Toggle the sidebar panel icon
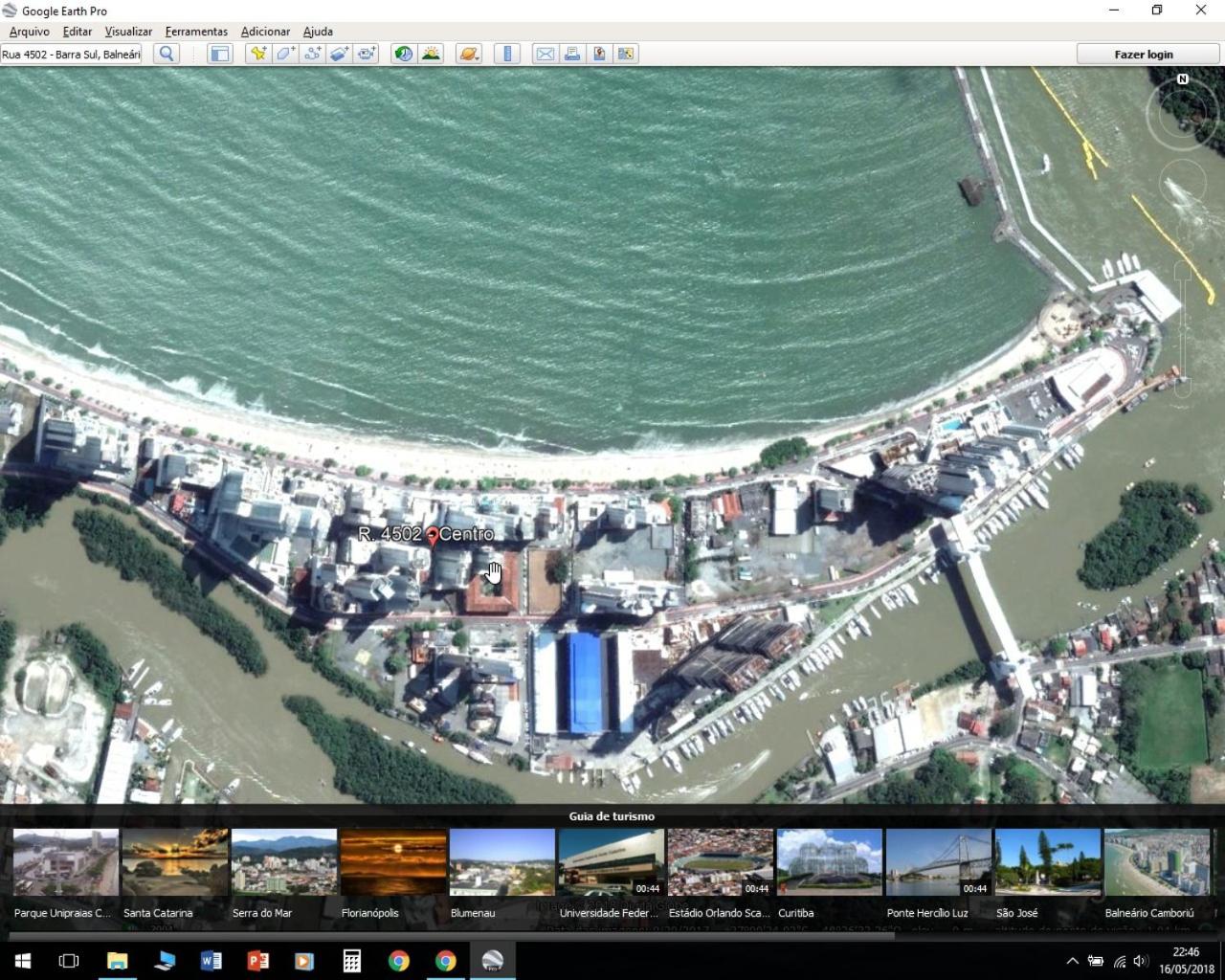The image size is (1225, 980). (220, 54)
